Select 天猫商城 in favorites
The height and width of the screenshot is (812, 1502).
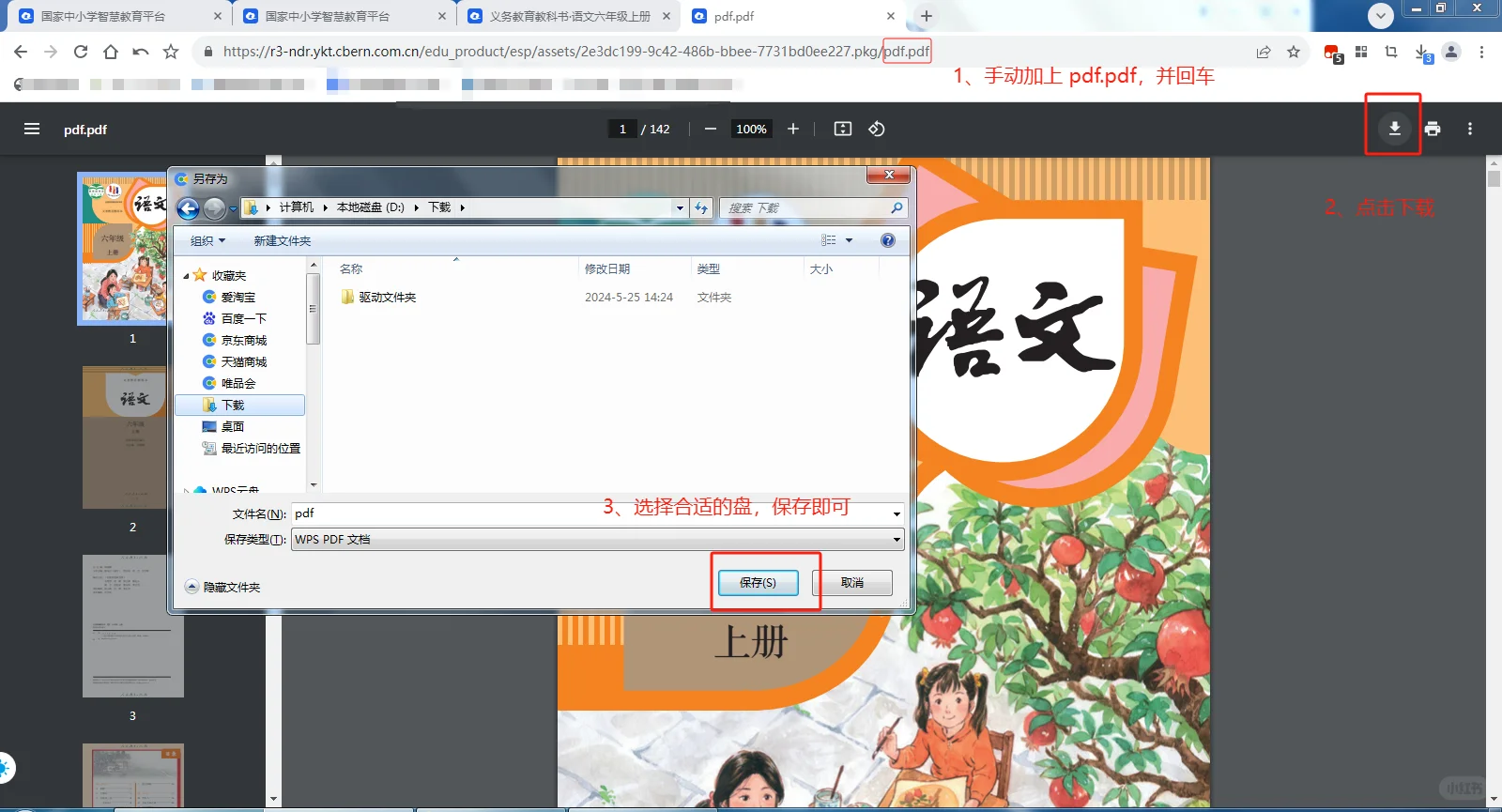pyautogui.click(x=243, y=361)
